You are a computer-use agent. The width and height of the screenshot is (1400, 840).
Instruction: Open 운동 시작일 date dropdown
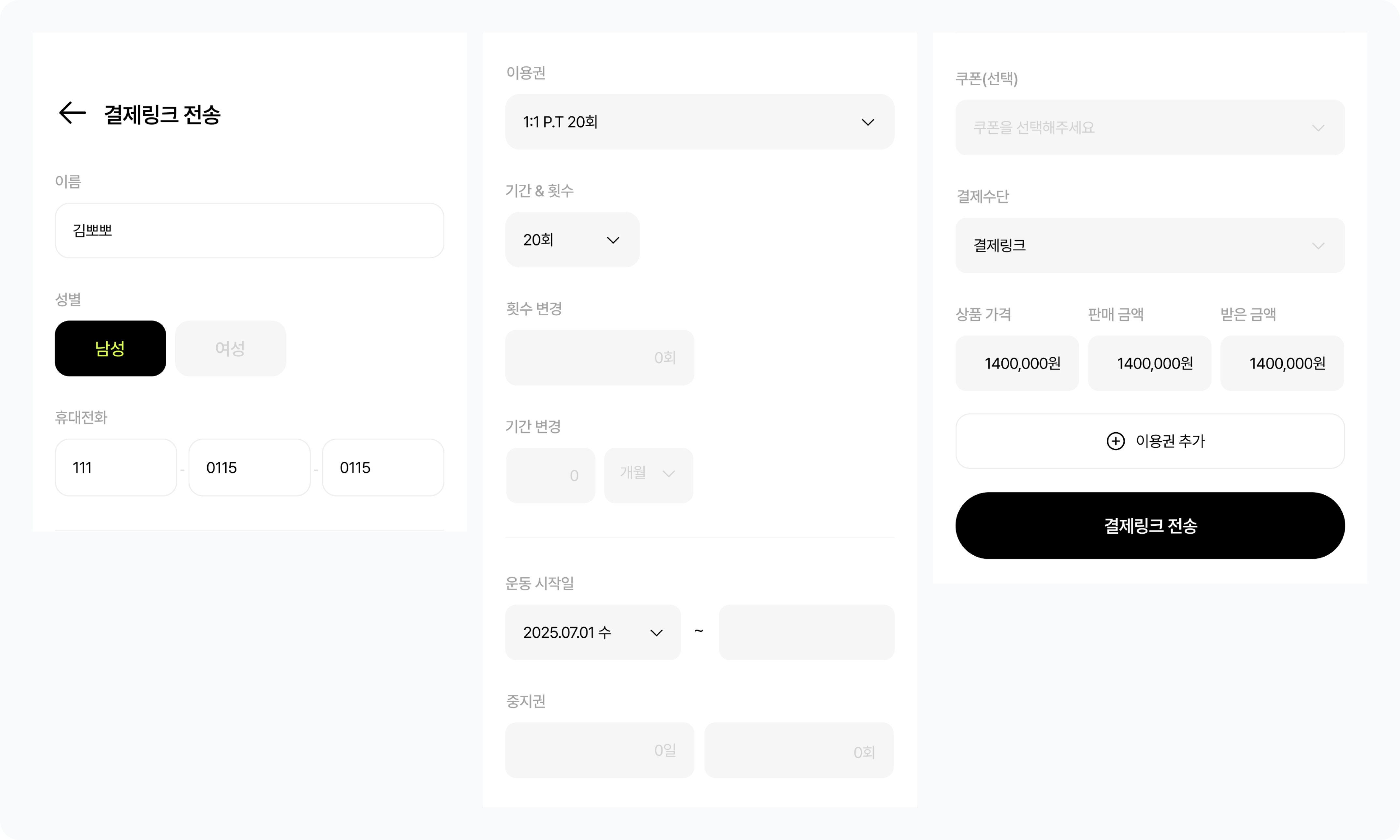[592, 632]
